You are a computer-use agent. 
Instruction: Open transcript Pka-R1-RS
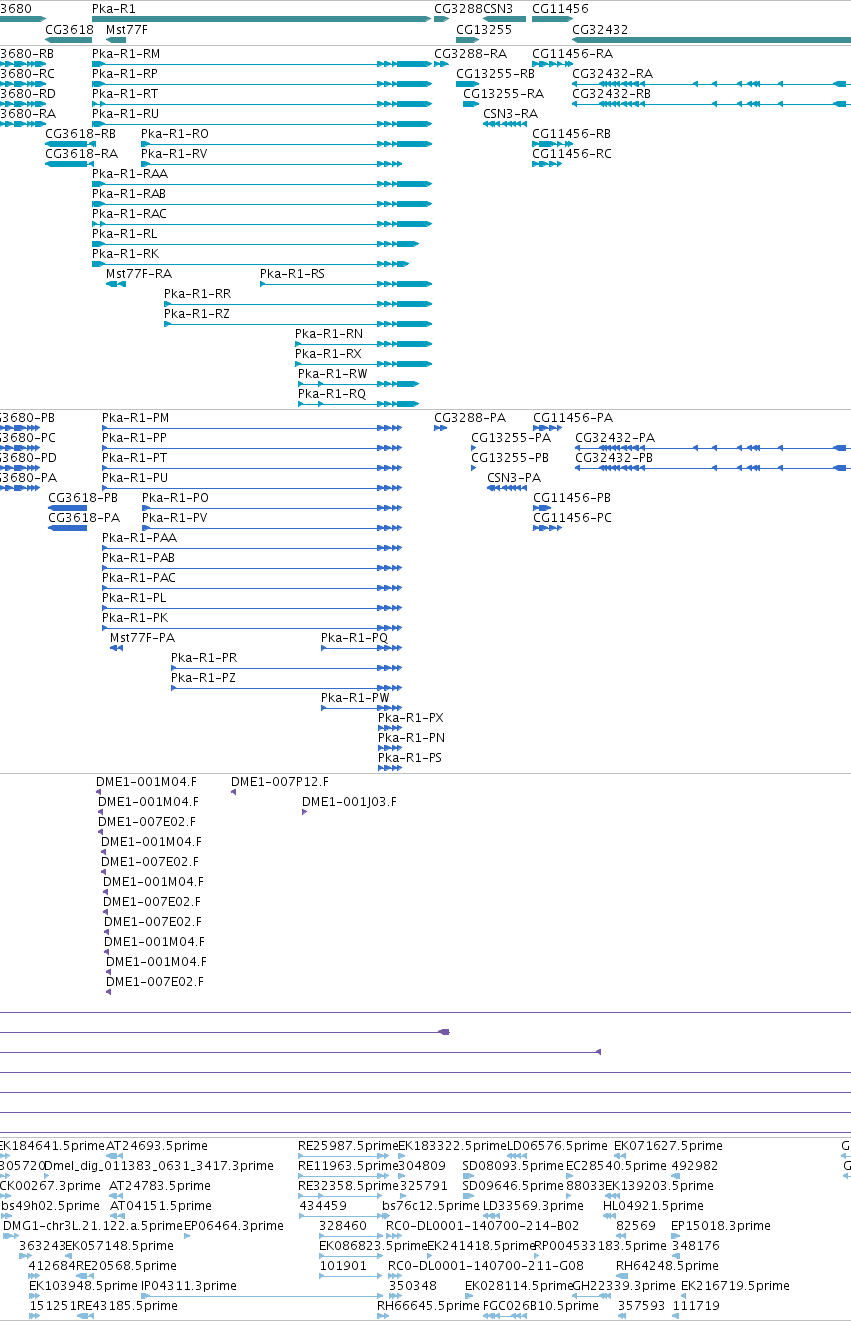(x=292, y=274)
